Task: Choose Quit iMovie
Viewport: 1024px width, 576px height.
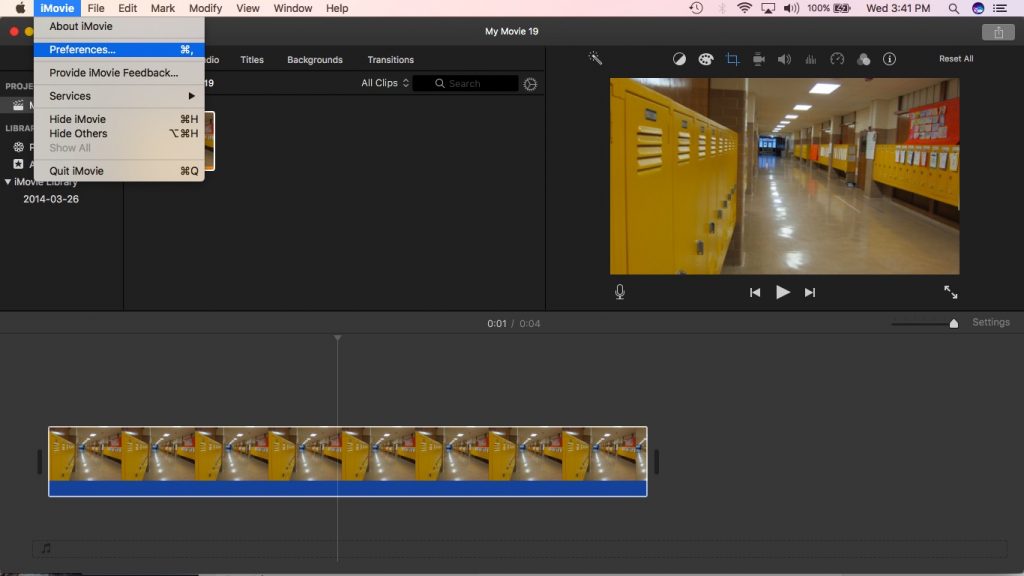Action: [x=119, y=171]
